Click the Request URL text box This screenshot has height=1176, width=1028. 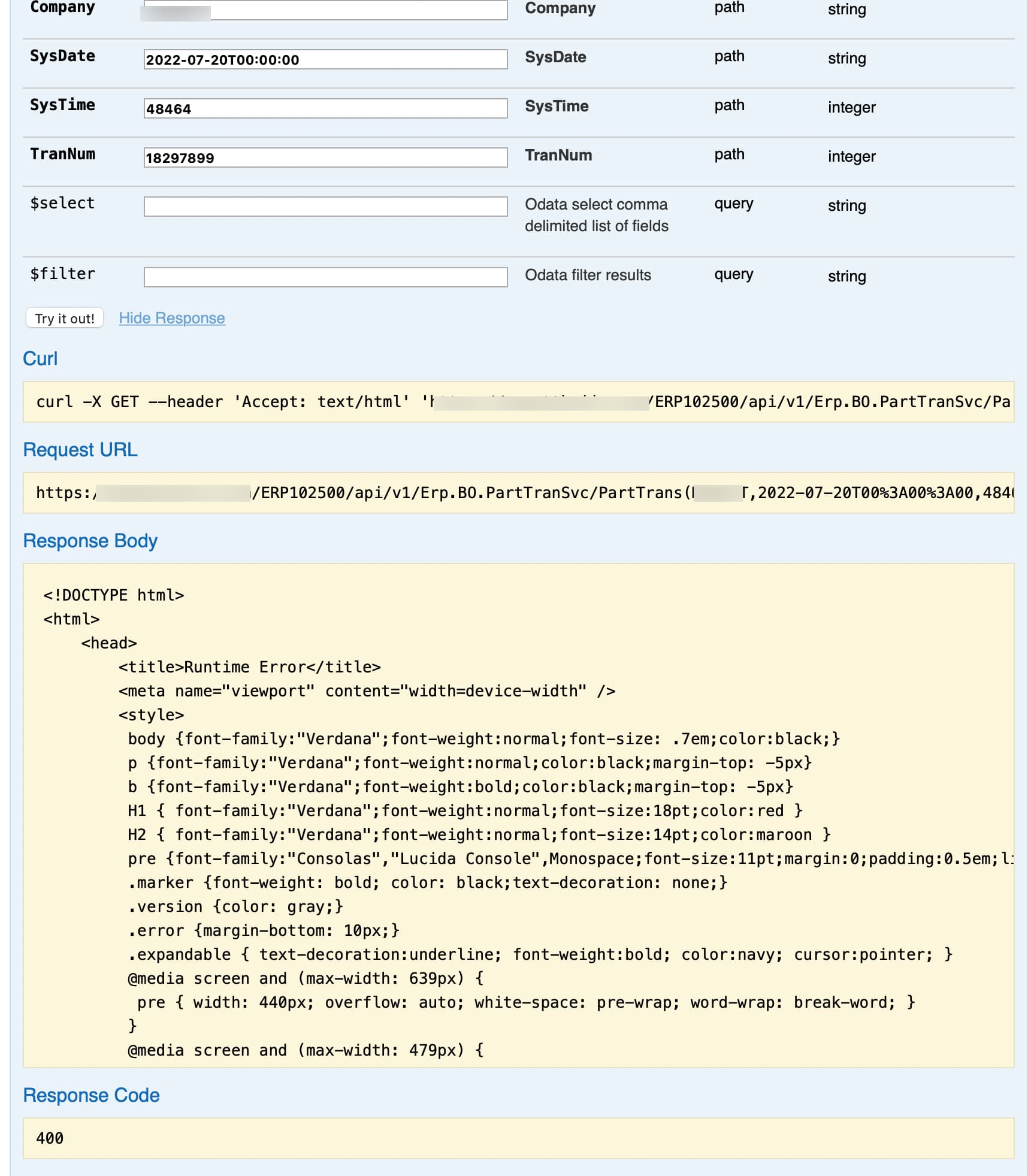[x=518, y=493]
